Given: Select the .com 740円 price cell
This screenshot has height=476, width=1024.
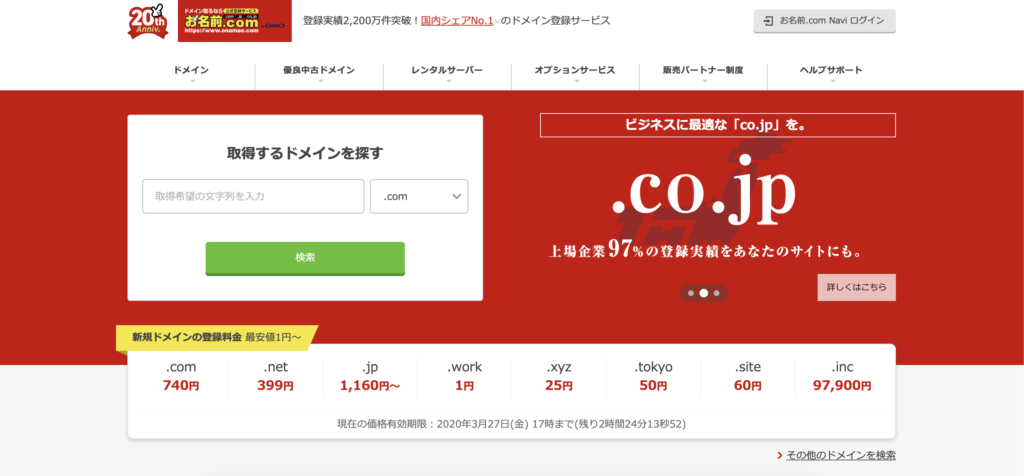Looking at the screenshot, I should (x=181, y=377).
